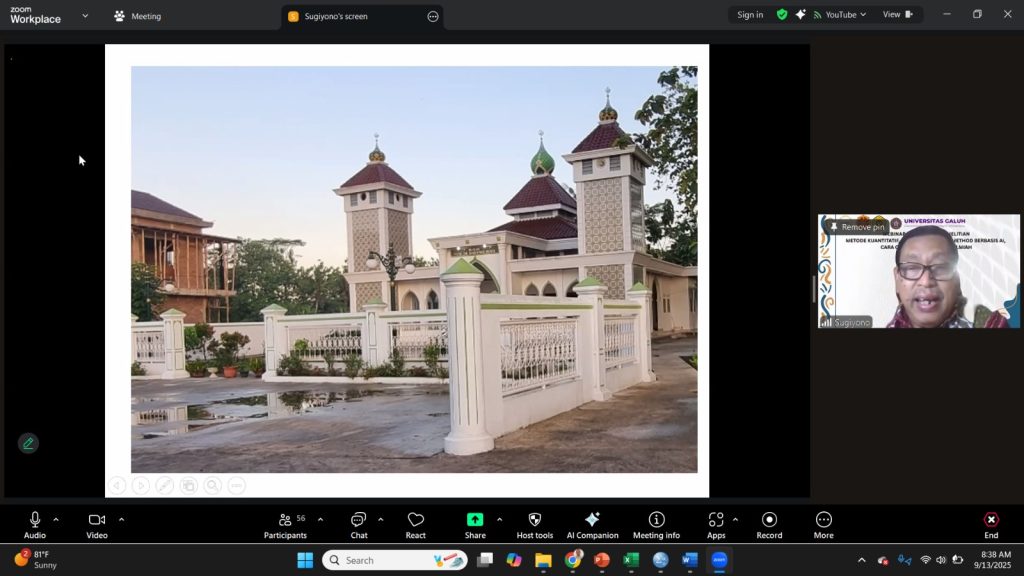End the meeting

(990, 524)
